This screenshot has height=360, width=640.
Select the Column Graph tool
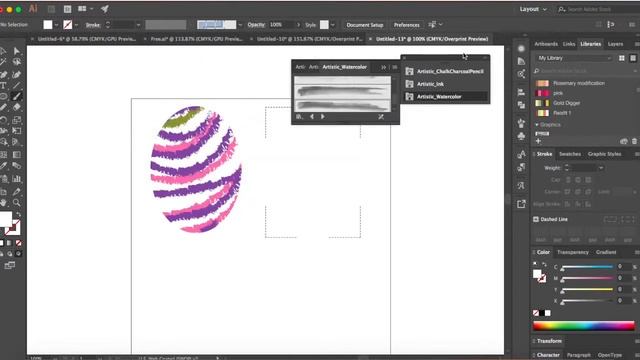point(16,179)
